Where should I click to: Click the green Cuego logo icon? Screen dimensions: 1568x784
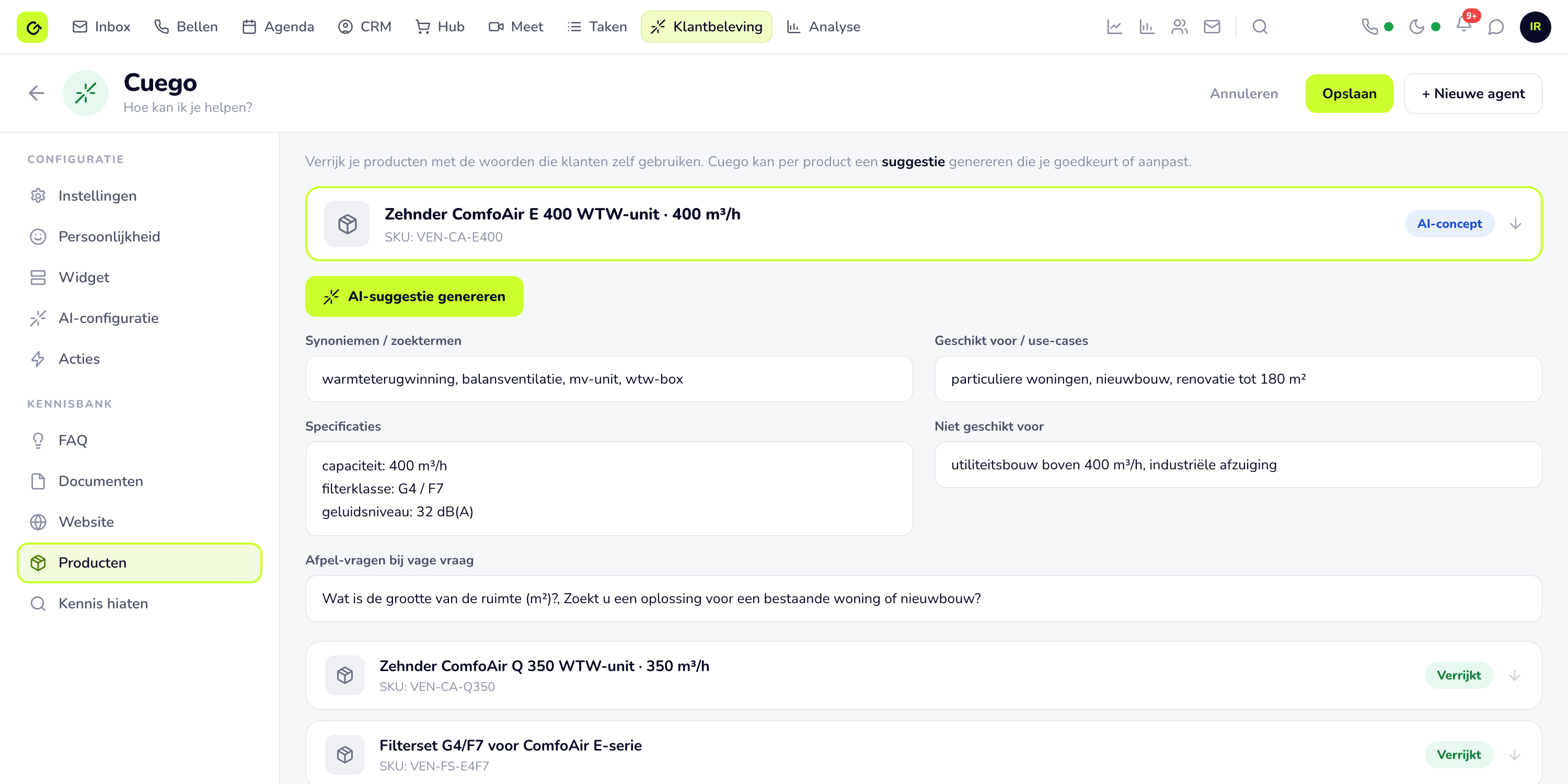[x=32, y=27]
